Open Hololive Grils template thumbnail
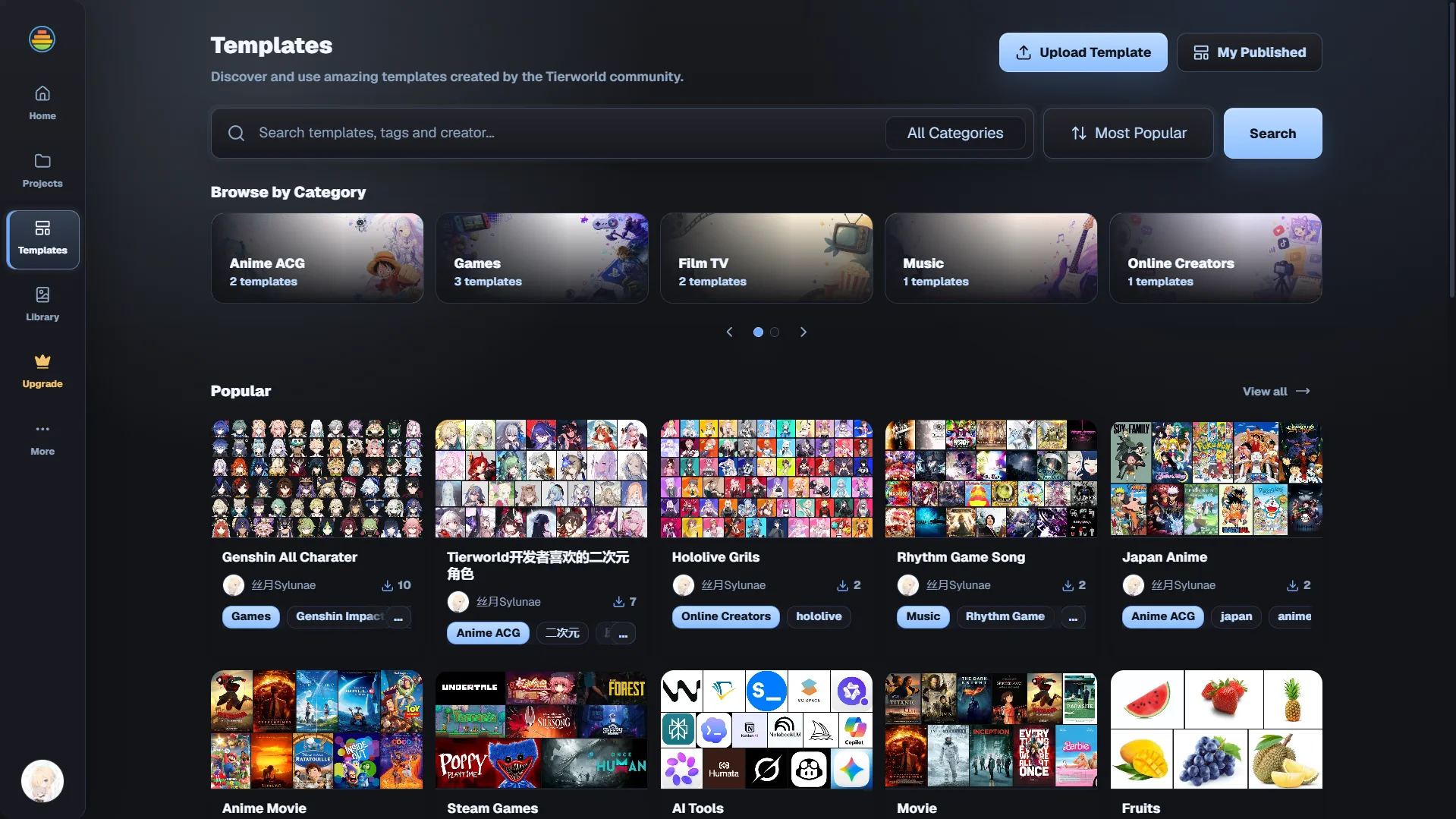The height and width of the screenshot is (819, 1456). pos(766,478)
